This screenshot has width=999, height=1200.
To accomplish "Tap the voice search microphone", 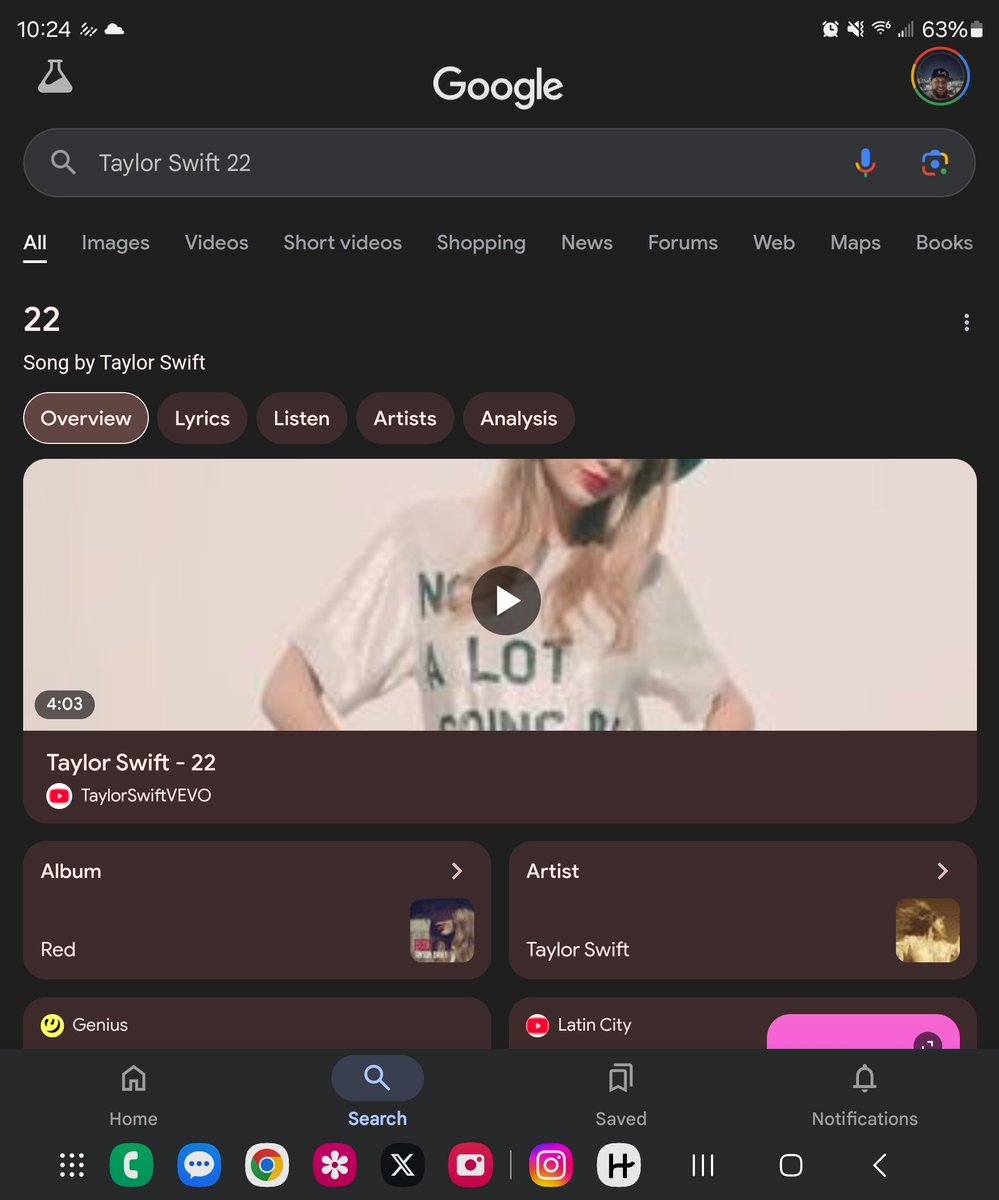I will (x=865, y=162).
